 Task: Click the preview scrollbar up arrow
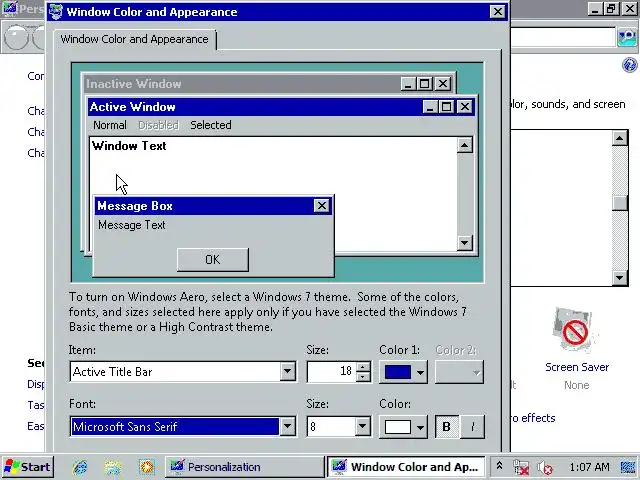tap(464, 145)
